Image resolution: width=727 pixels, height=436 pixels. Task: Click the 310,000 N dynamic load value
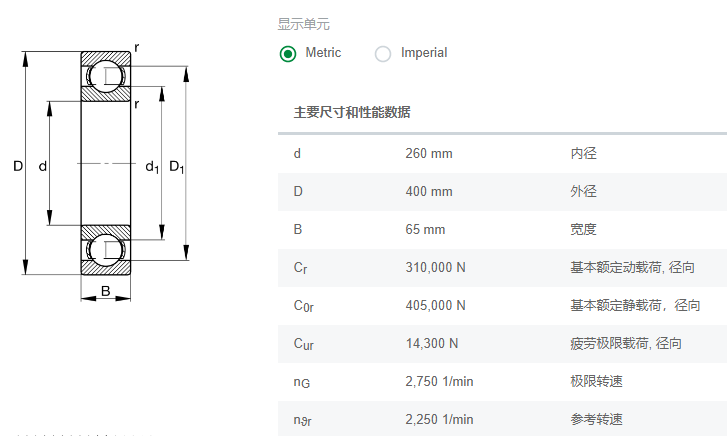tap(435, 268)
